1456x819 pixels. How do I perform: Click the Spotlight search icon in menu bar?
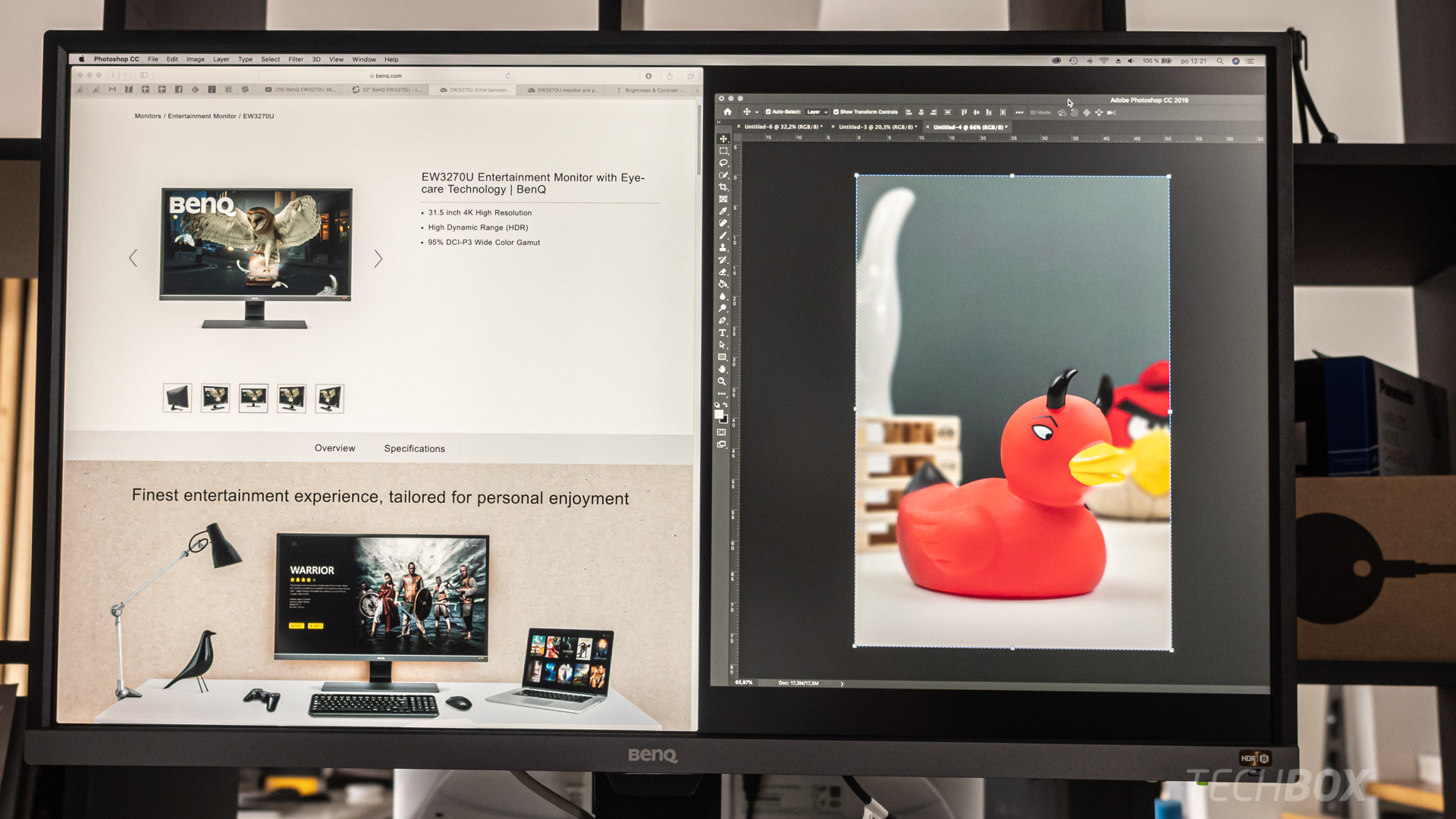point(1220,61)
